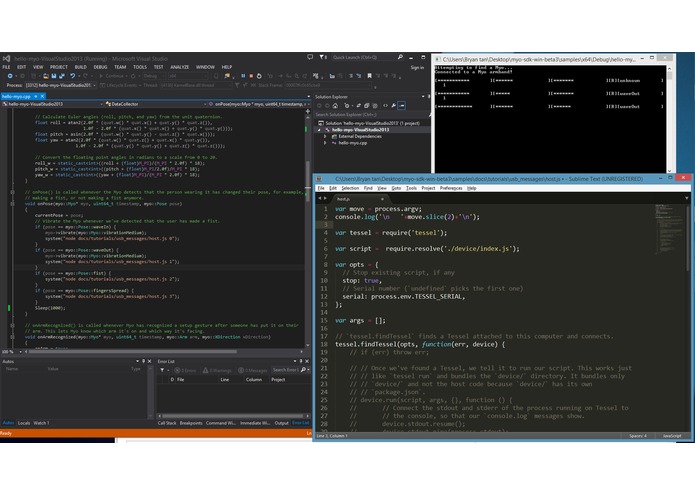Click Properties wrench icon in Solution Explorer

(x=393, y=105)
